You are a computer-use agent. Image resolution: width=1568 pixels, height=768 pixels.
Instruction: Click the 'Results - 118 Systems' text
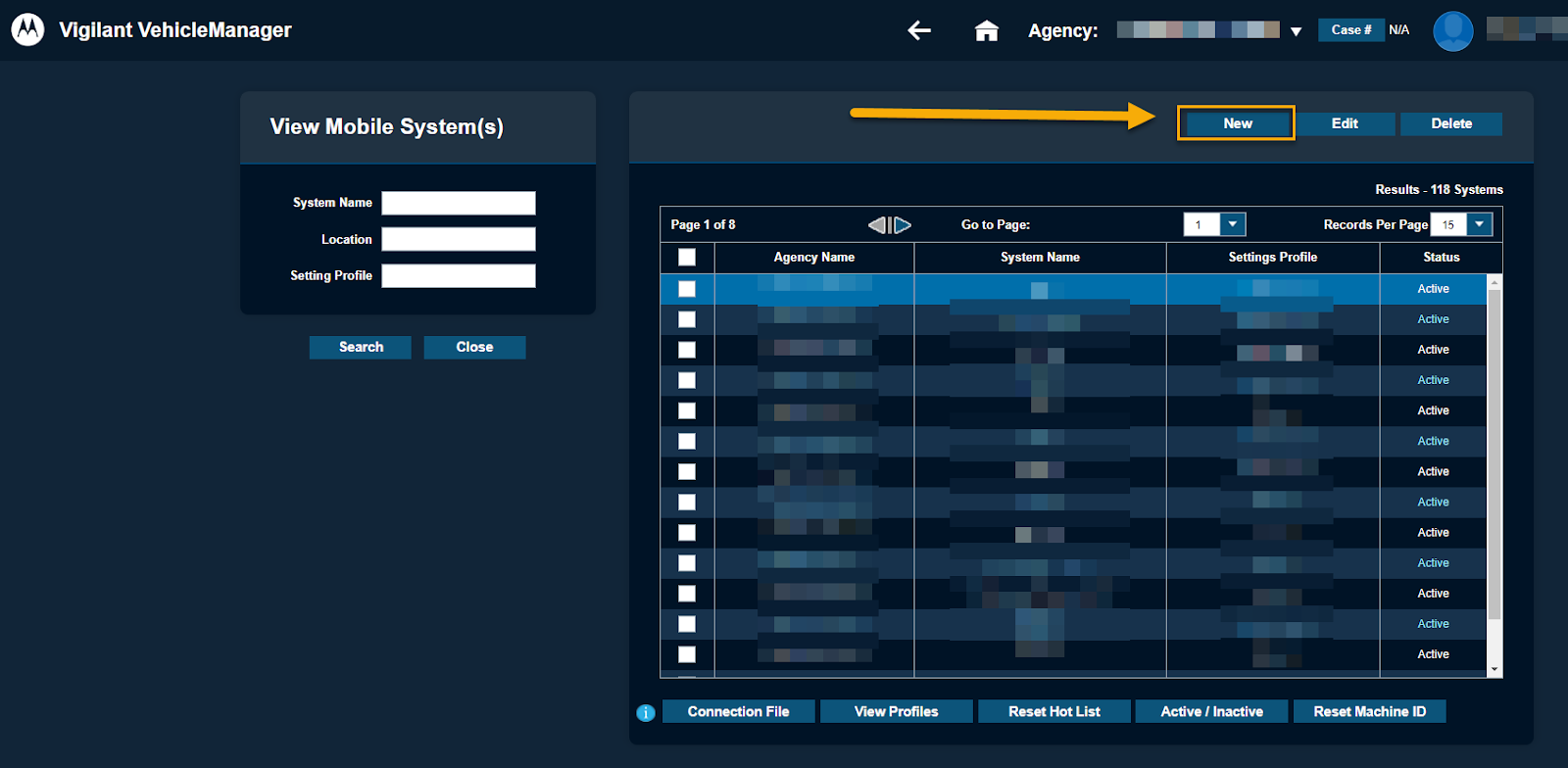1439,190
